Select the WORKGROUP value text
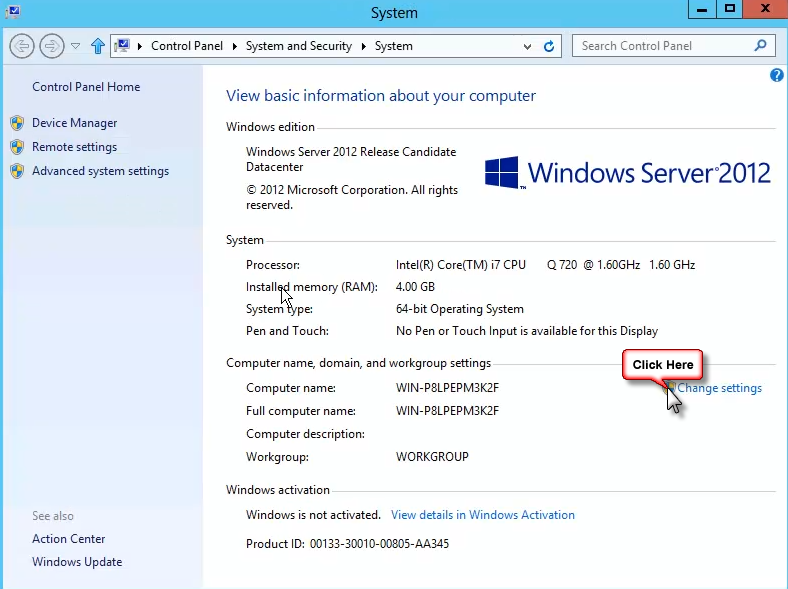The height and width of the screenshot is (589, 788). point(432,457)
